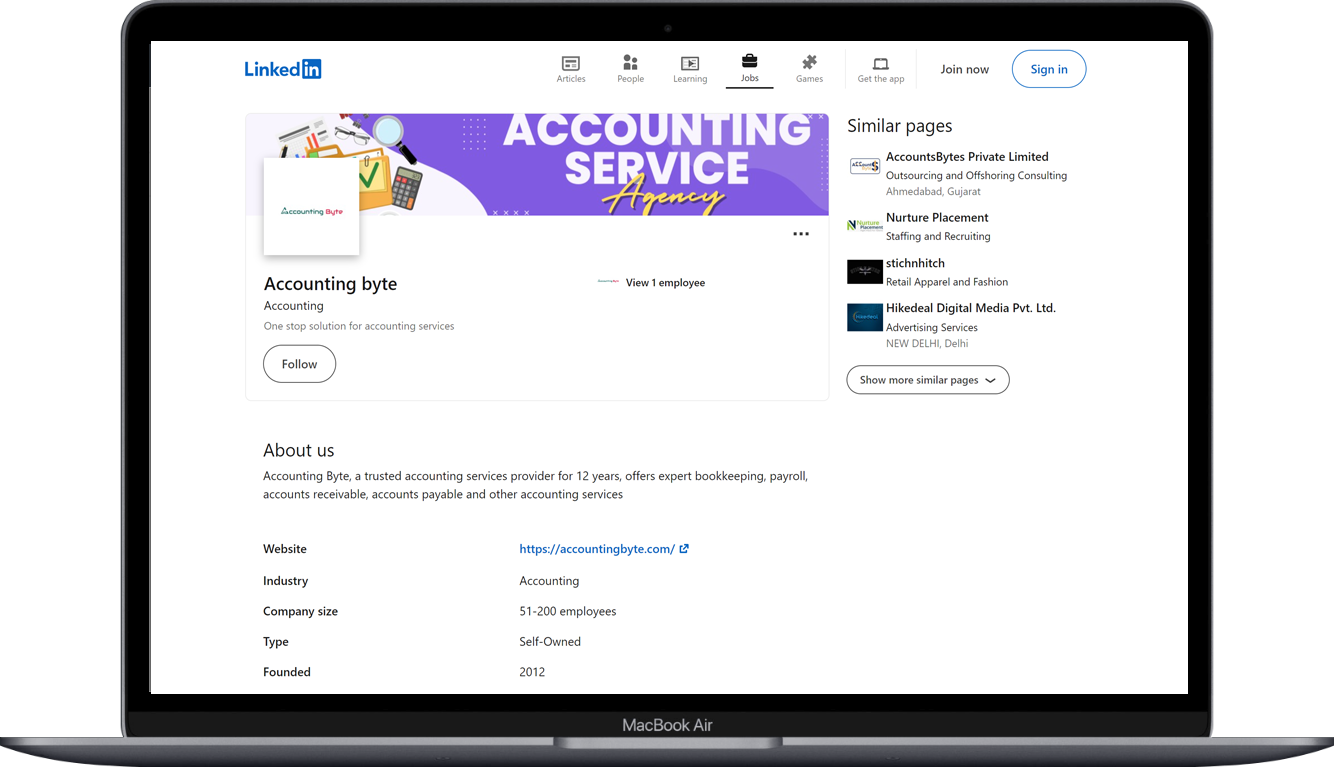Viewport: 1334px width, 767px height.
Task: Expand Show more similar pages
Action: click(927, 380)
